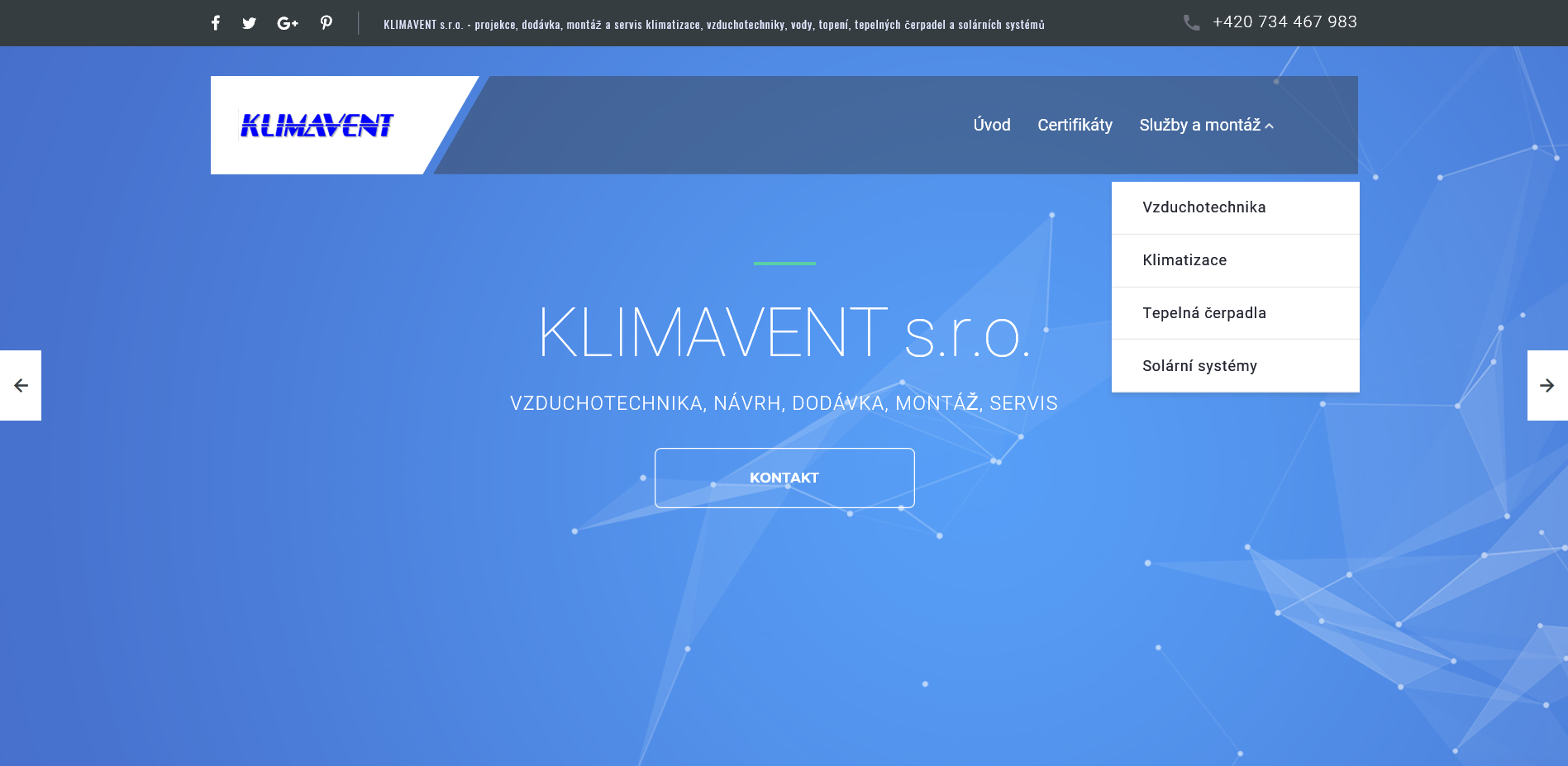Open the Facebook social link icon
This screenshot has height=766, width=1568.
point(216,23)
